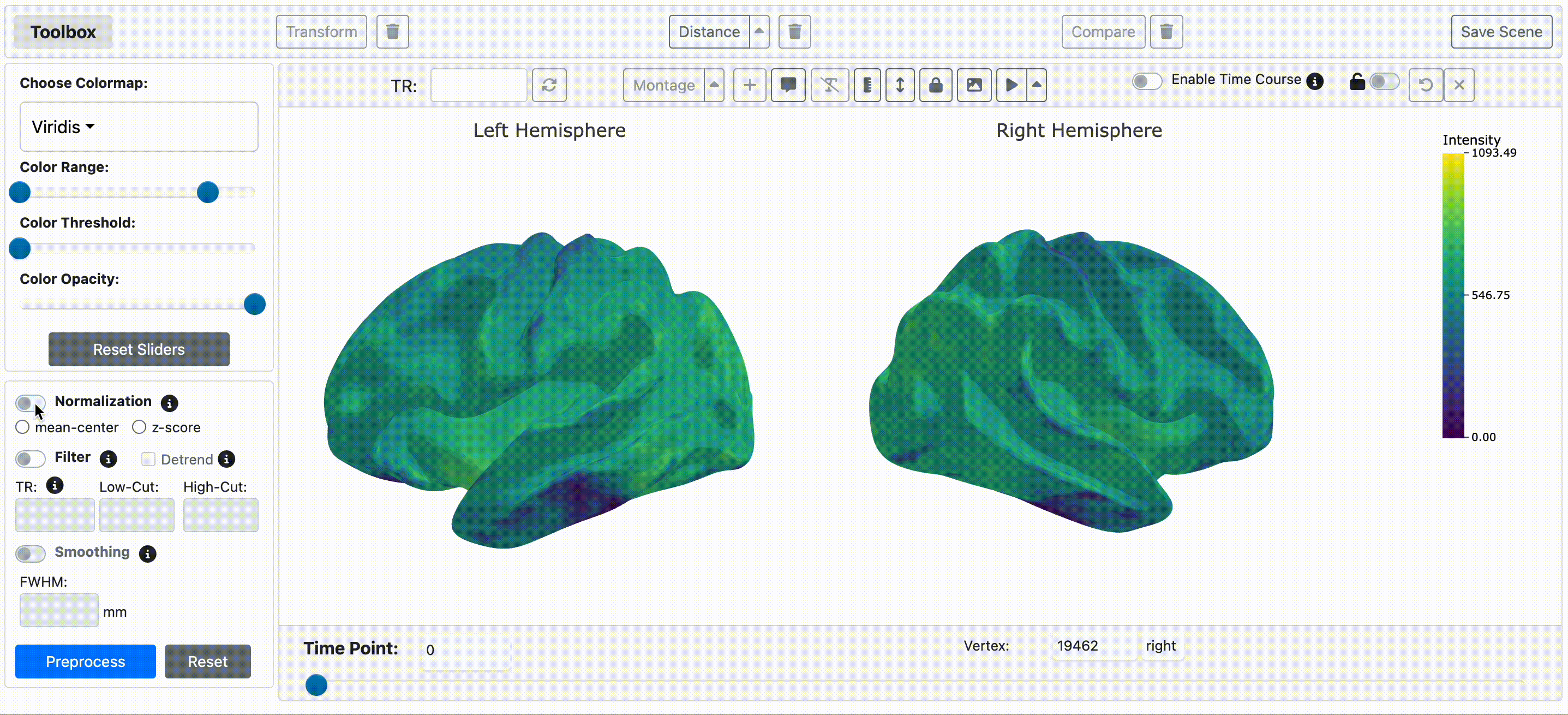Click the vertical double-arrow icon
The width and height of the screenshot is (1568, 715).
coord(900,85)
